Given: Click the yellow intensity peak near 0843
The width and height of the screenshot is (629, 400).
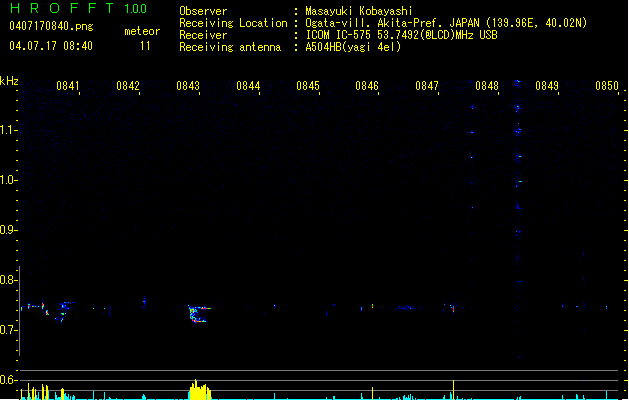Looking at the screenshot, I should [x=199, y=390].
